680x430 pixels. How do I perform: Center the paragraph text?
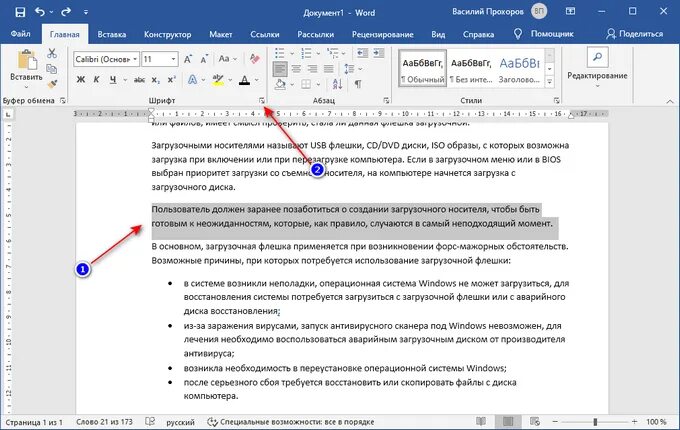click(x=296, y=68)
